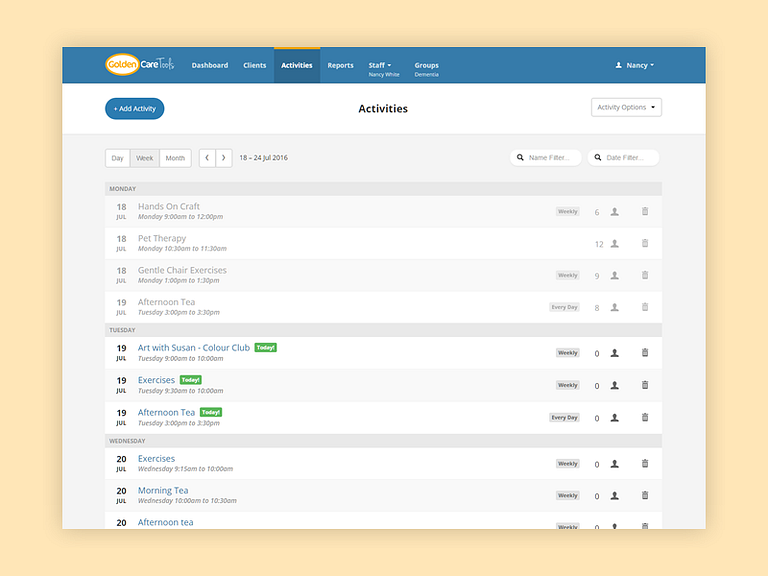
Task: Open the Activity Options dropdown
Action: point(626,107)
